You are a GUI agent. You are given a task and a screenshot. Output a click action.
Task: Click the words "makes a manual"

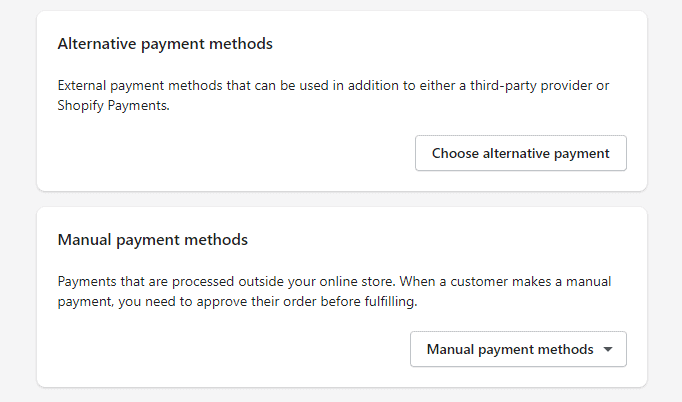point(566,281)
